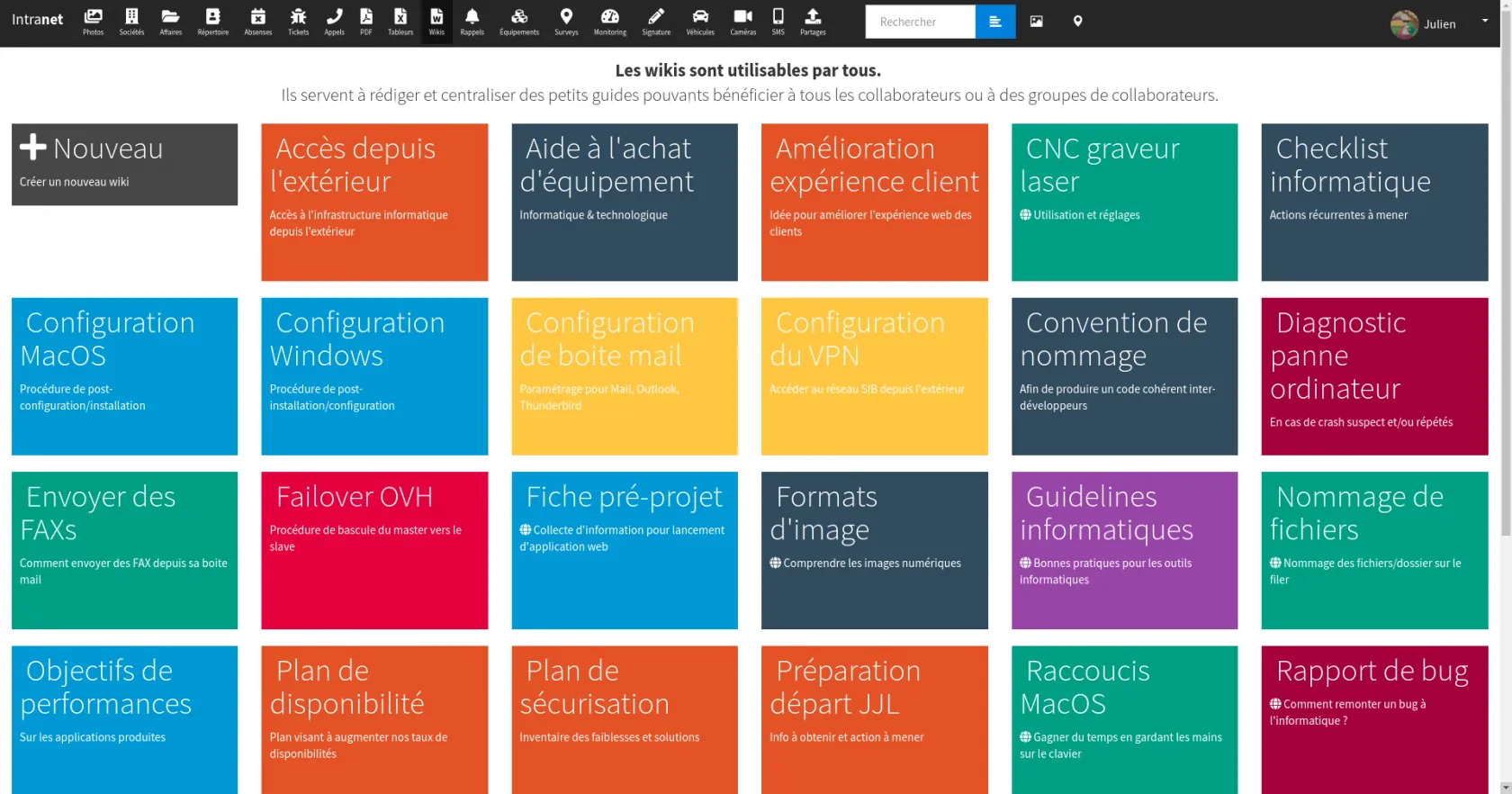
Task: Switch to image search mode icon
Action: (x=1036, y=22)
